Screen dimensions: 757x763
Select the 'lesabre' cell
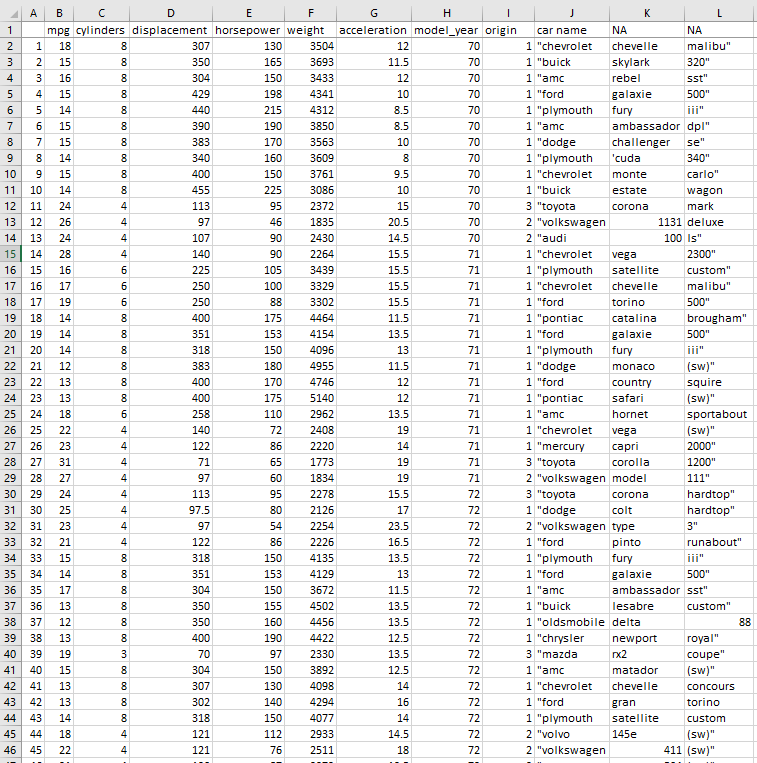(x=647, y=606)
